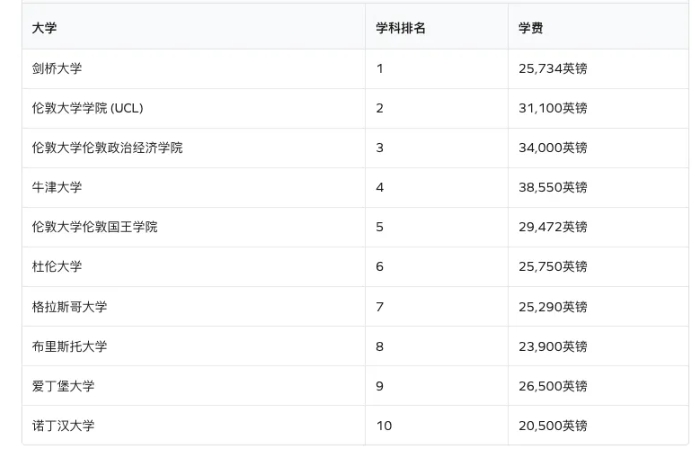The width and height of the screenshot is (698, 456).
Task: Click the 伦敦大学伦敦政治经济学院 cell
Action: click(108, 147)
